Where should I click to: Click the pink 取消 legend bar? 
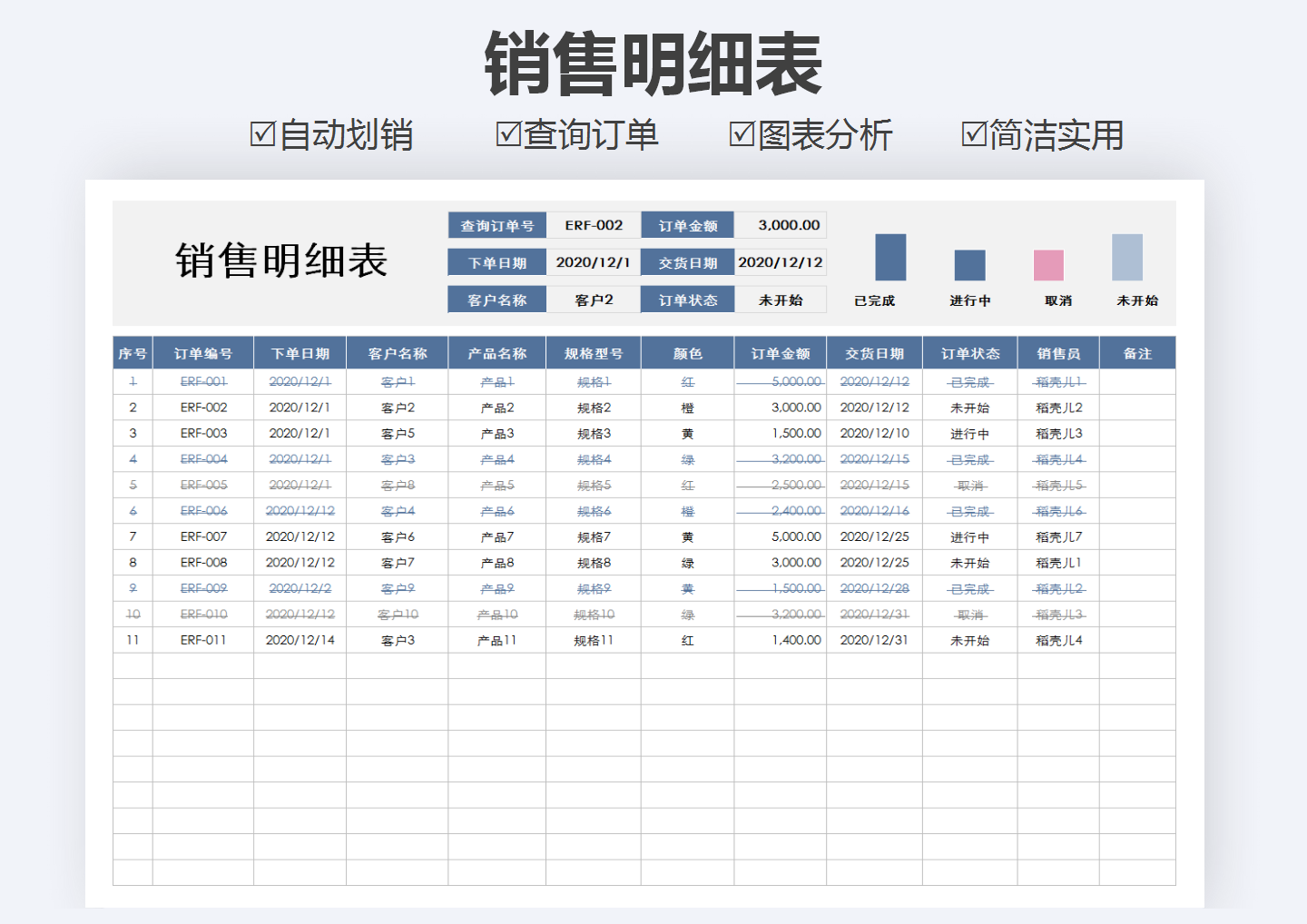(x=1048, y=267)
